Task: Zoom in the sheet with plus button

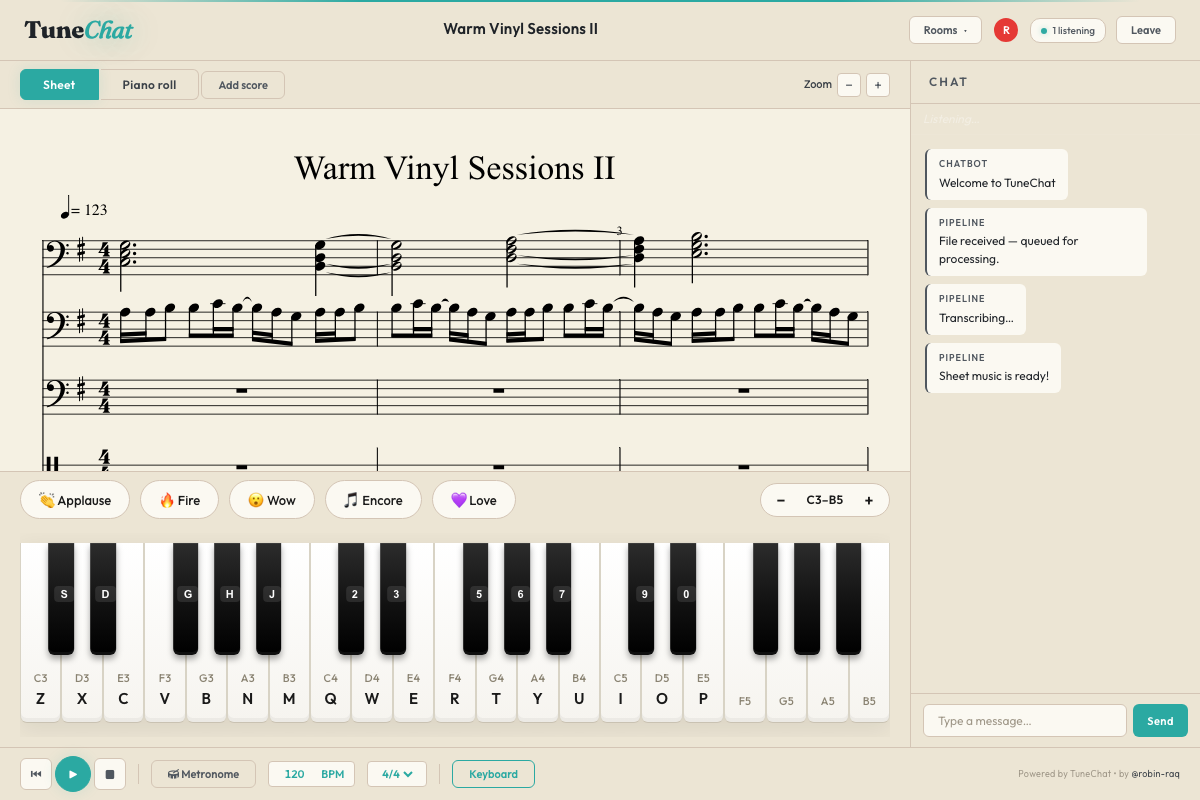Action: click(x=878, y=85)
